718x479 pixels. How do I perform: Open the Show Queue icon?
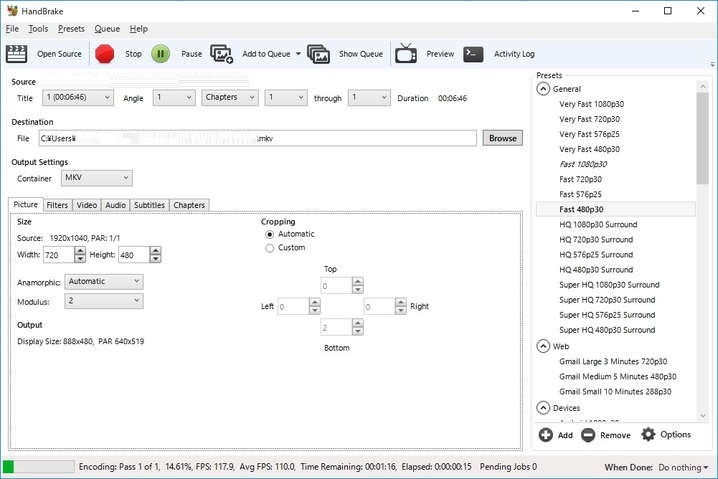pyautogui.click(x=319, y=54)
